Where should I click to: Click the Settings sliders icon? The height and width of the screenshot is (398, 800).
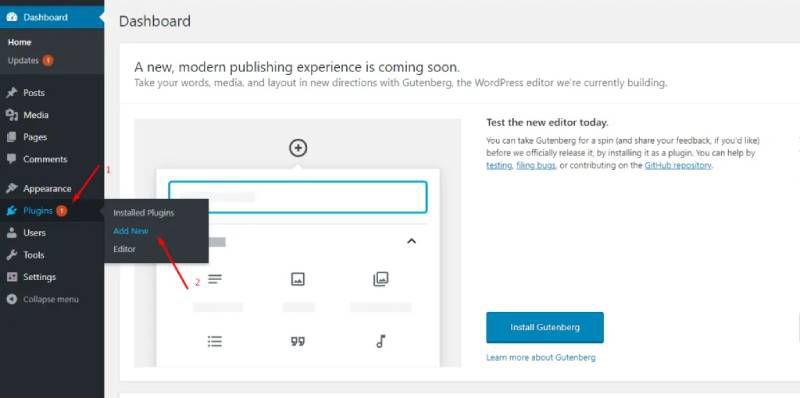(x=12, y=277)
